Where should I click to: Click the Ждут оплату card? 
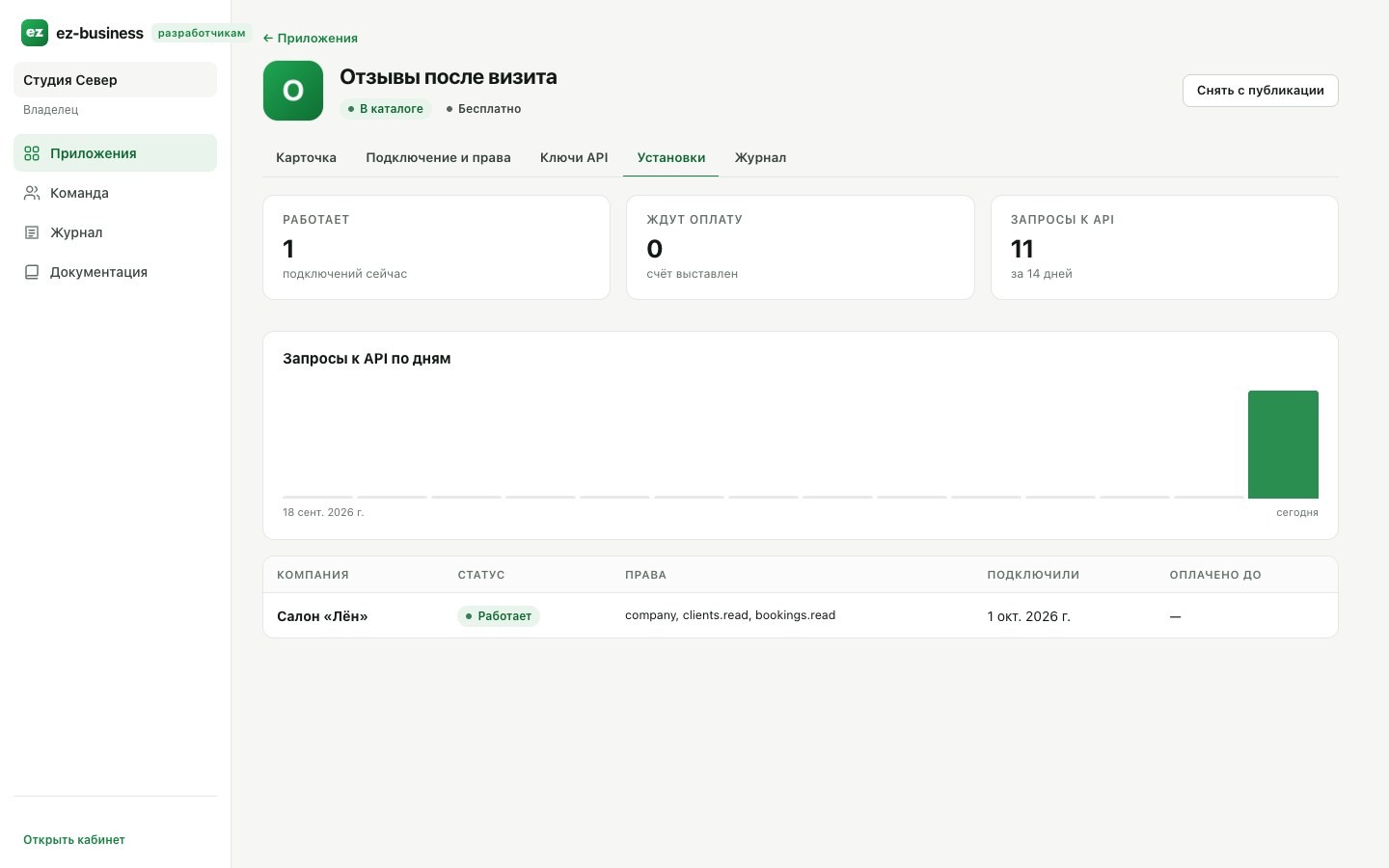[x=801, y=248]
